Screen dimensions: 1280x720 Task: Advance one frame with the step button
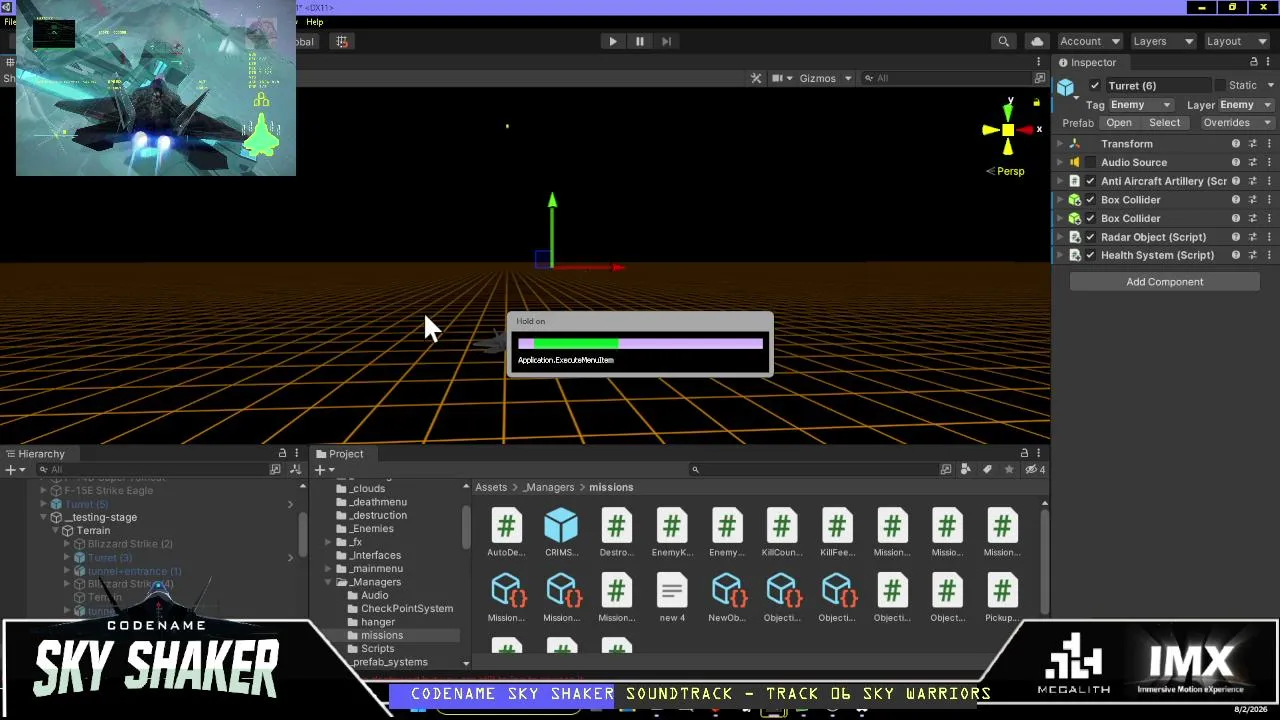[667, 41]
